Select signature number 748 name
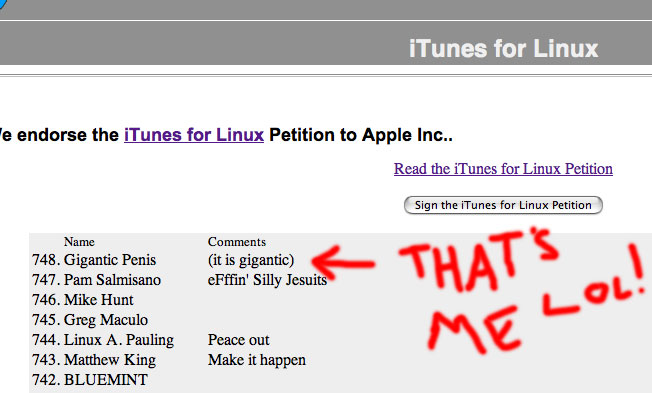 tap(110, 260)
